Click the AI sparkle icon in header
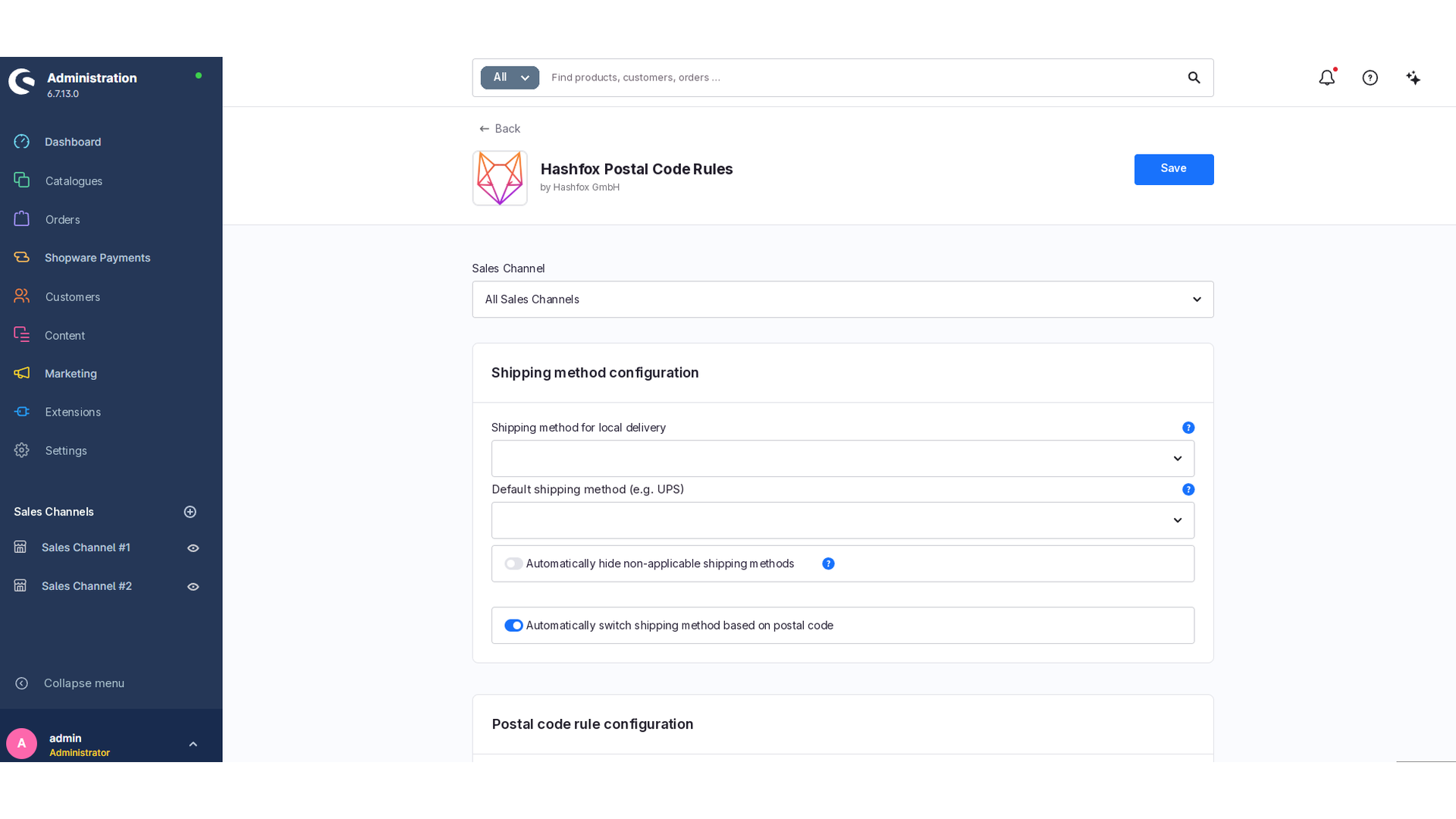The image size is (1456, 819). pyautogui.click(x=1413, y=77)
